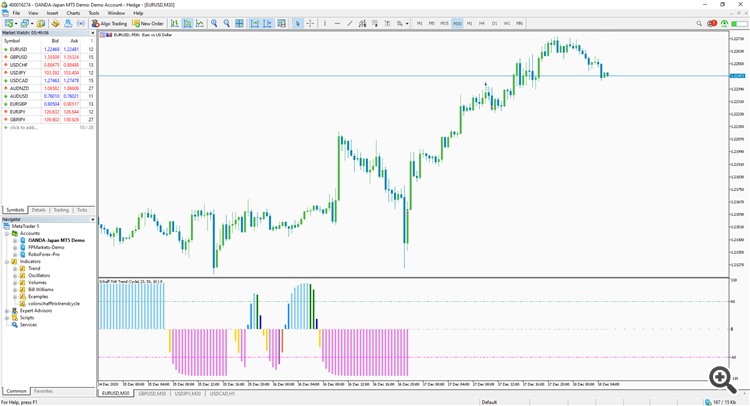Tile chart windows with grid icon

click(239, 23)
